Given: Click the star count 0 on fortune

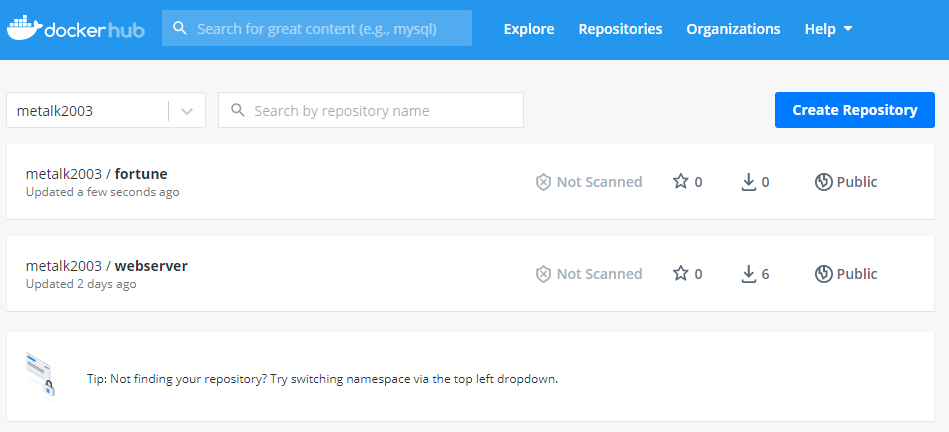Looking at the screenshot, I should tap(698, 182).
